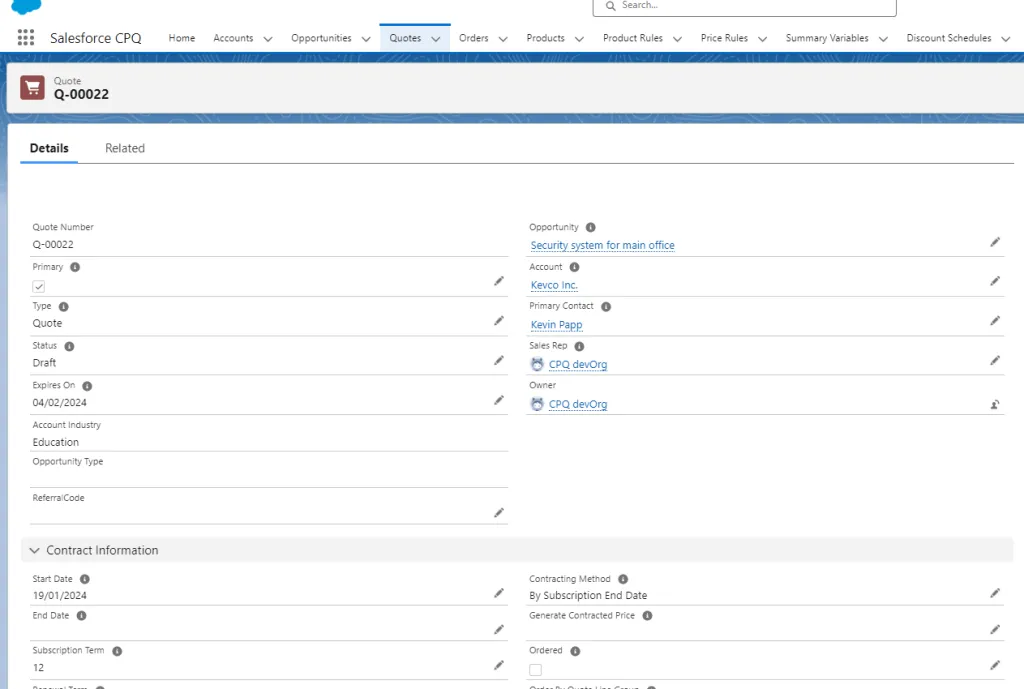
Task: Edit the Account field pencil icon
Action: 995,281
